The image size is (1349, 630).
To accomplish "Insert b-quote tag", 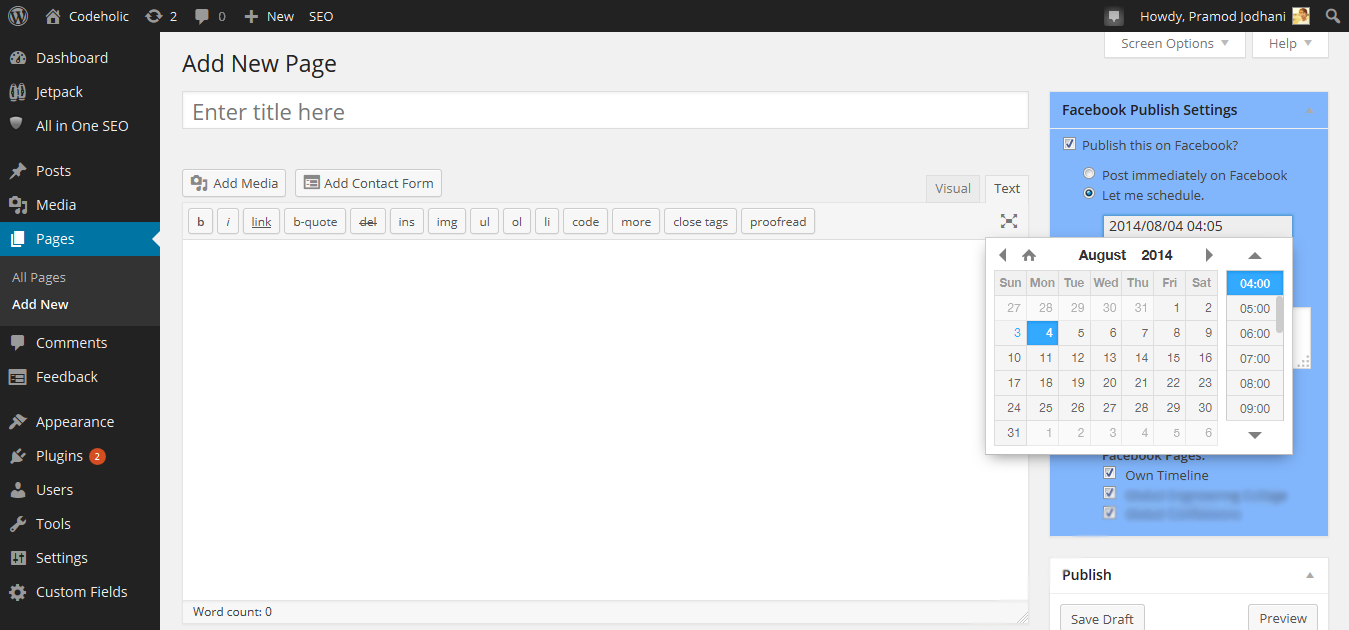I will point(315,221).
